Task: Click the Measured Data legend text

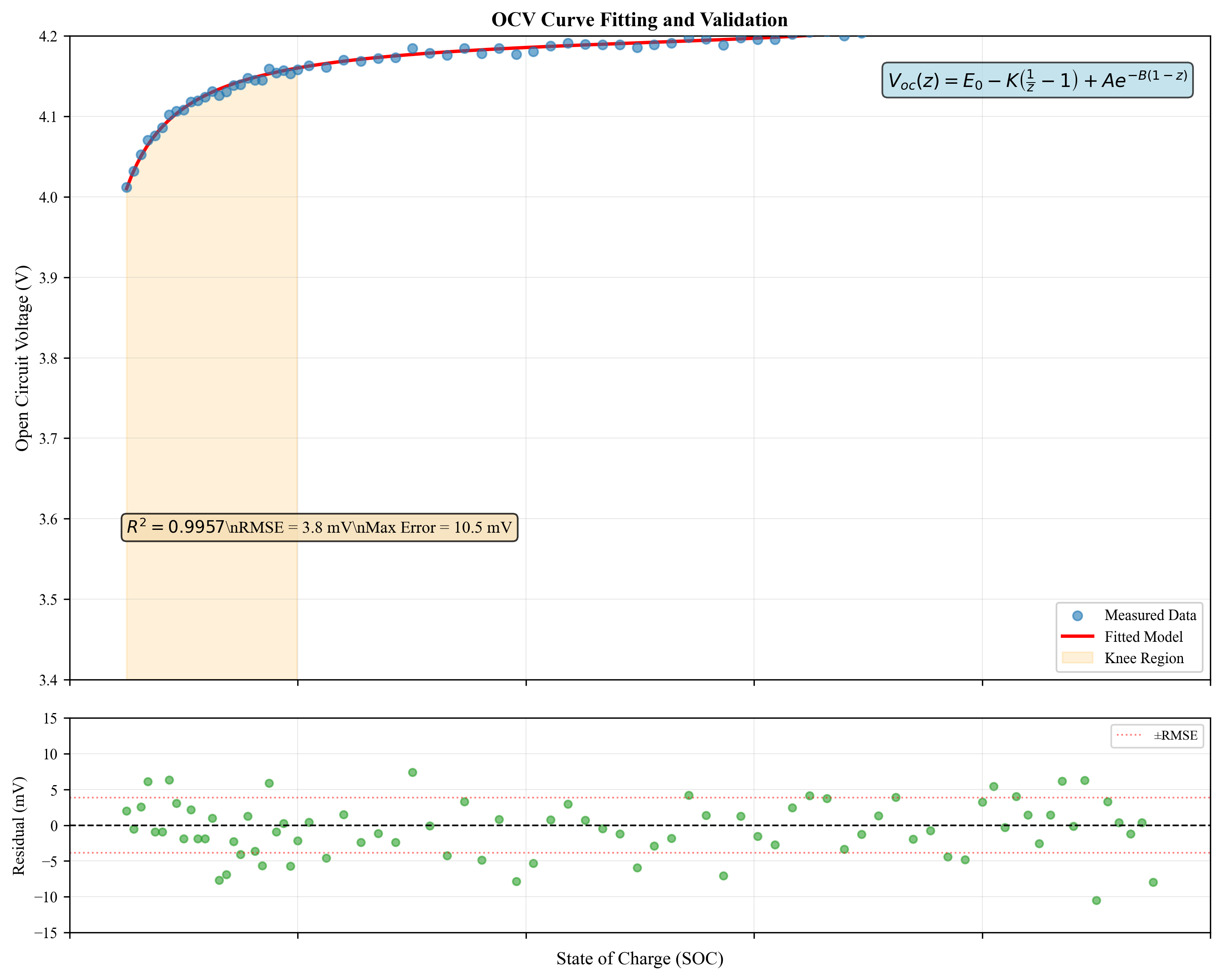Action: click(x=1150, y=615)
